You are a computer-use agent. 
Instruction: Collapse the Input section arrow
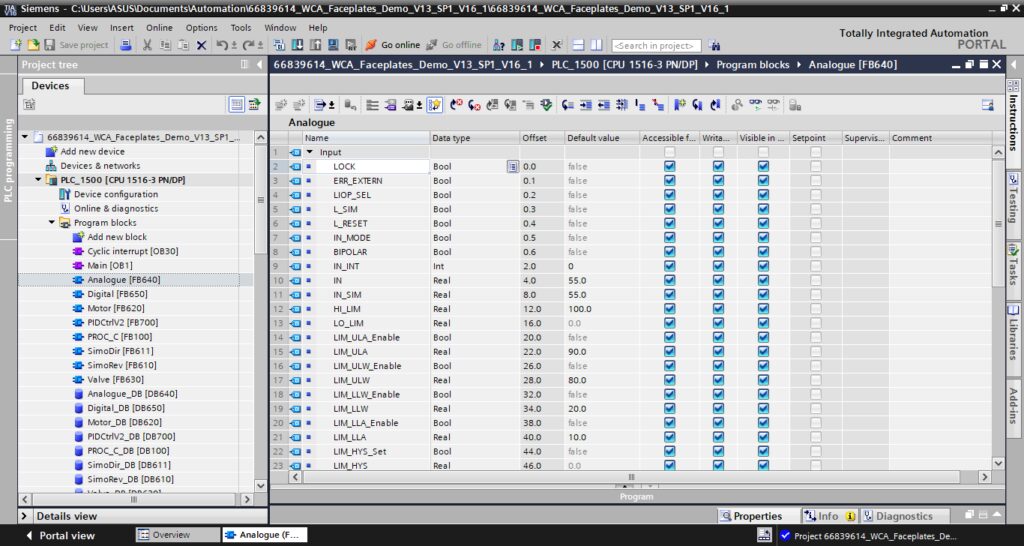[310, 152]
